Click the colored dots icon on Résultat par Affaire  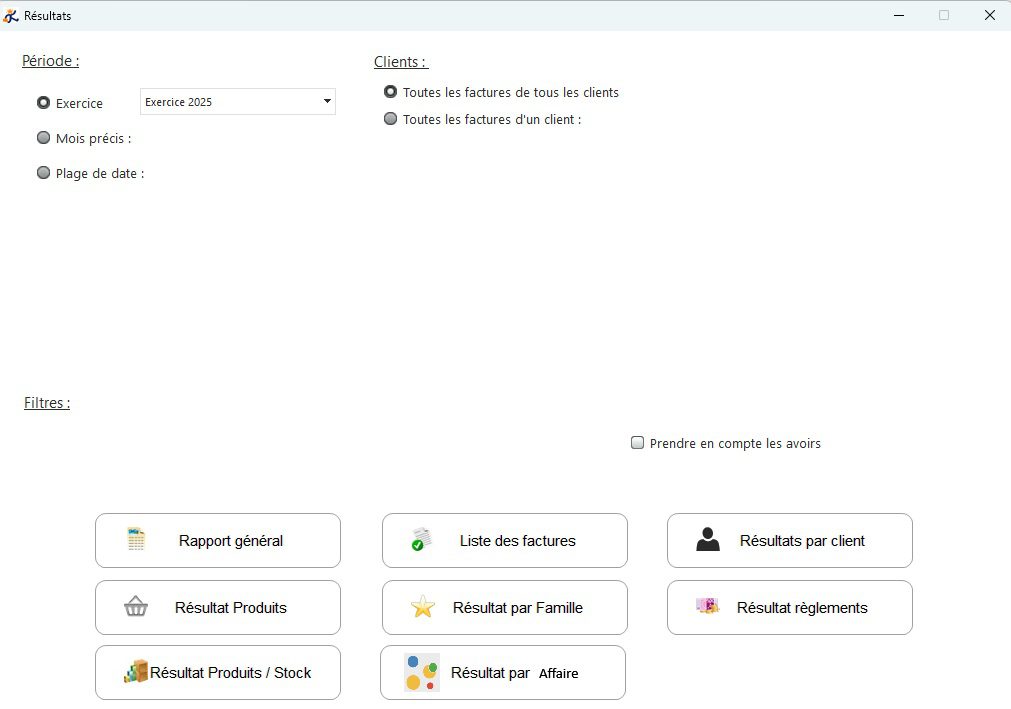tap(421, 673)
